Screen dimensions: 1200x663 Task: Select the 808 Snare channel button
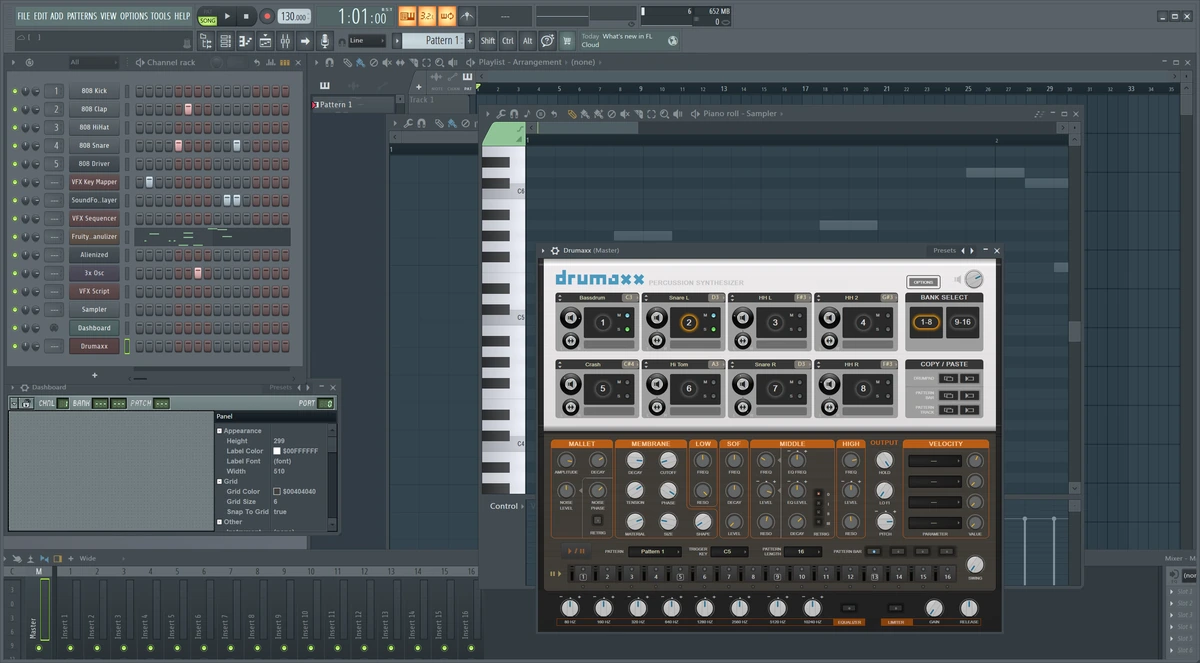[94, 145]
